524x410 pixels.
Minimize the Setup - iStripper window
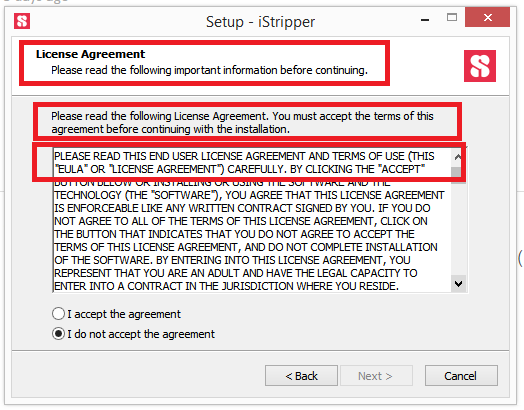(425, 20)
